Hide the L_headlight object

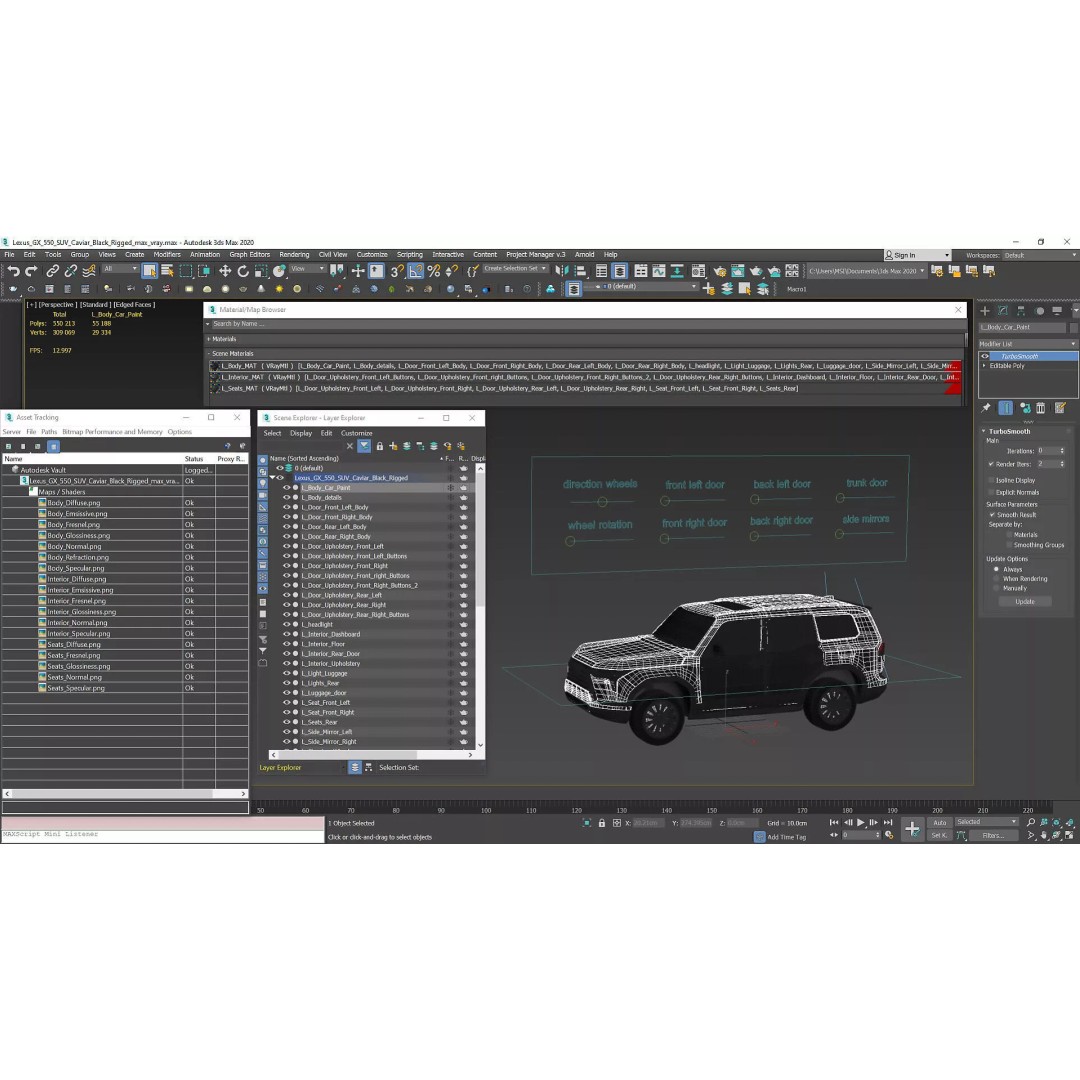(x=287, y=625)
